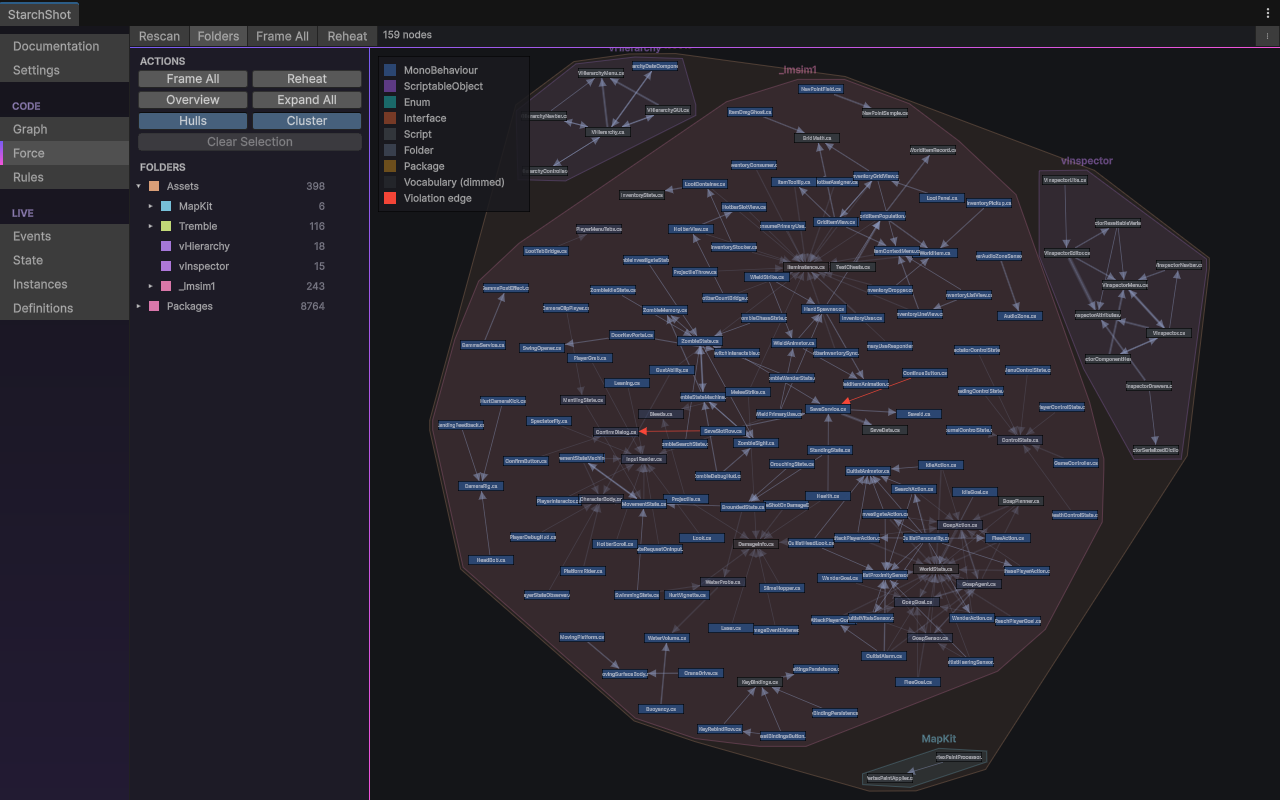Screen dimensions: 1280x800
Task: Click the _lmsim1 hull label
Action: pos(798,70)
